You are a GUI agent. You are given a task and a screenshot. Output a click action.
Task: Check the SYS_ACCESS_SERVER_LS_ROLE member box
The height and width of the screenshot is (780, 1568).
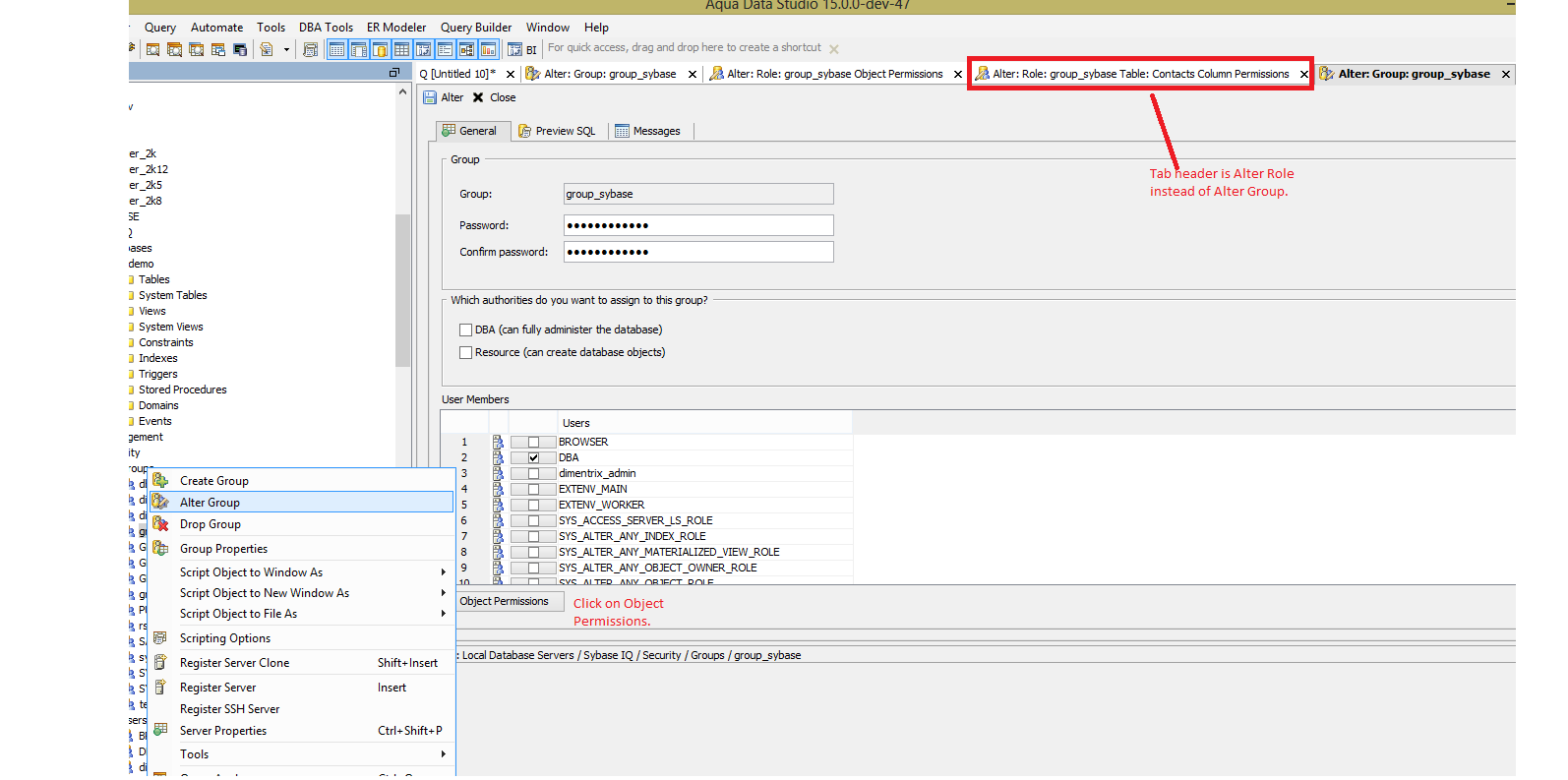[534, 520]
